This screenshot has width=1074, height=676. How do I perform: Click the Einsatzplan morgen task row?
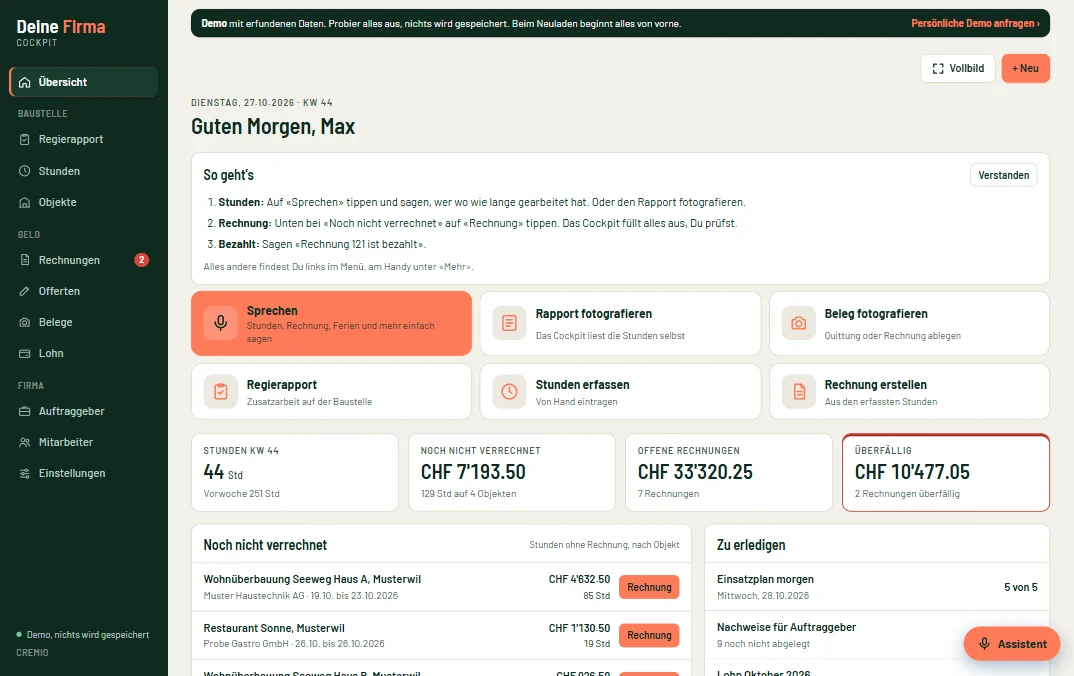click(877, 587)
